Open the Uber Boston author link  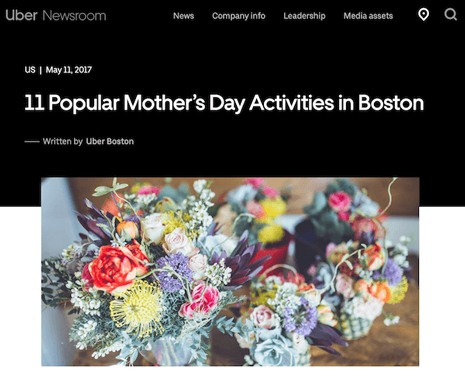(x=110, y=141)
